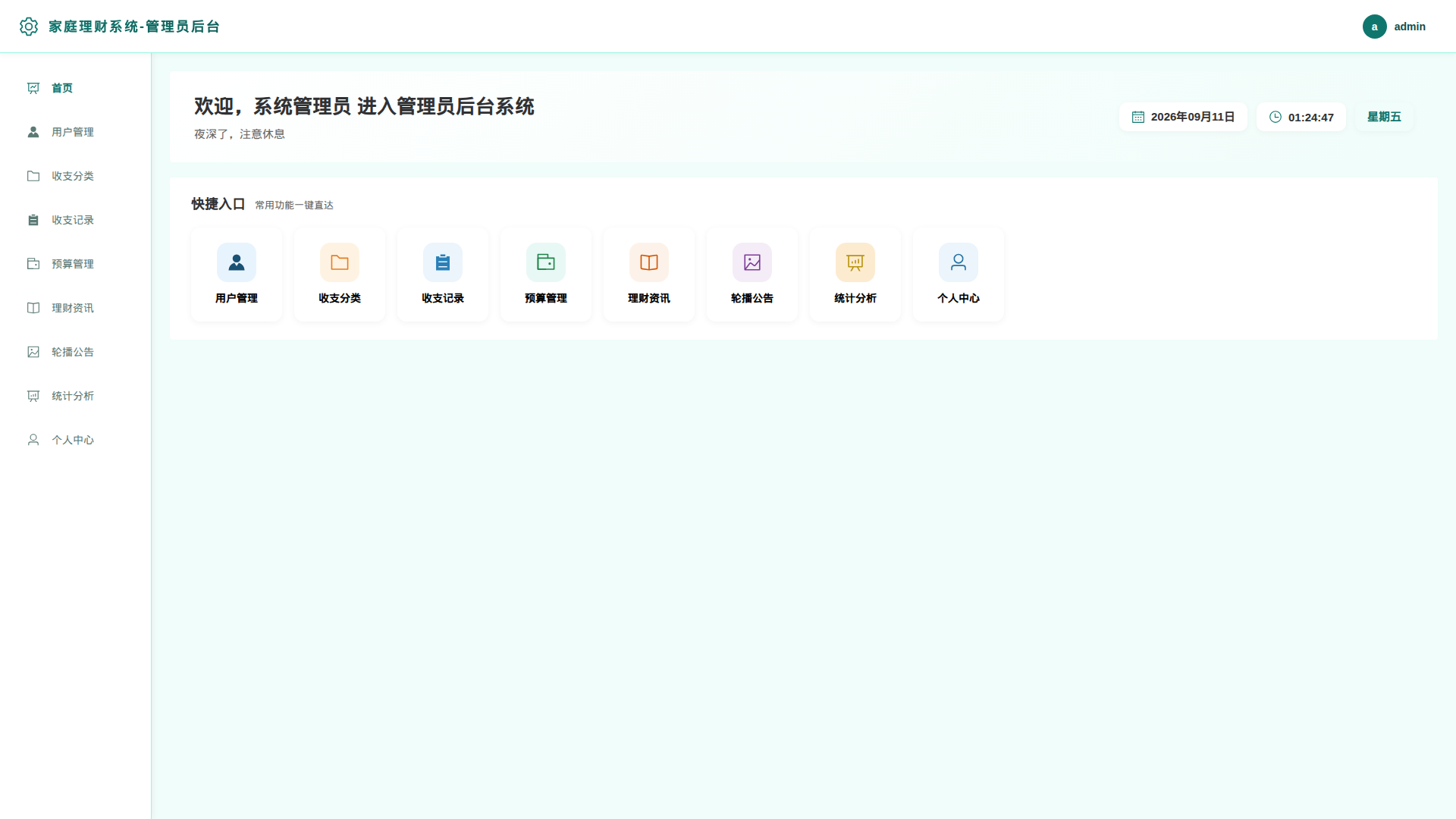Open 用户管理 text in the sidebar menu
Viewport: 1456px width, 819px height.
(73, 132)
